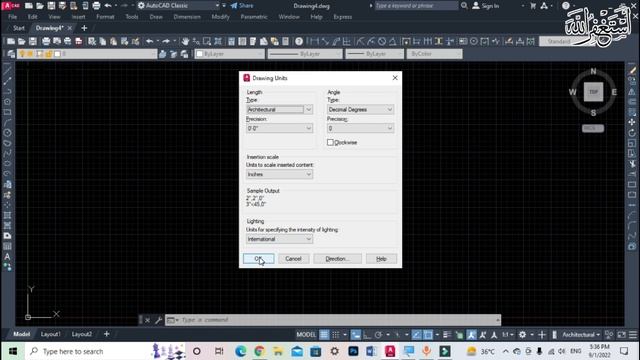Toggle ortho mode in status bar
640x360 pixels.
pos(367,335)
